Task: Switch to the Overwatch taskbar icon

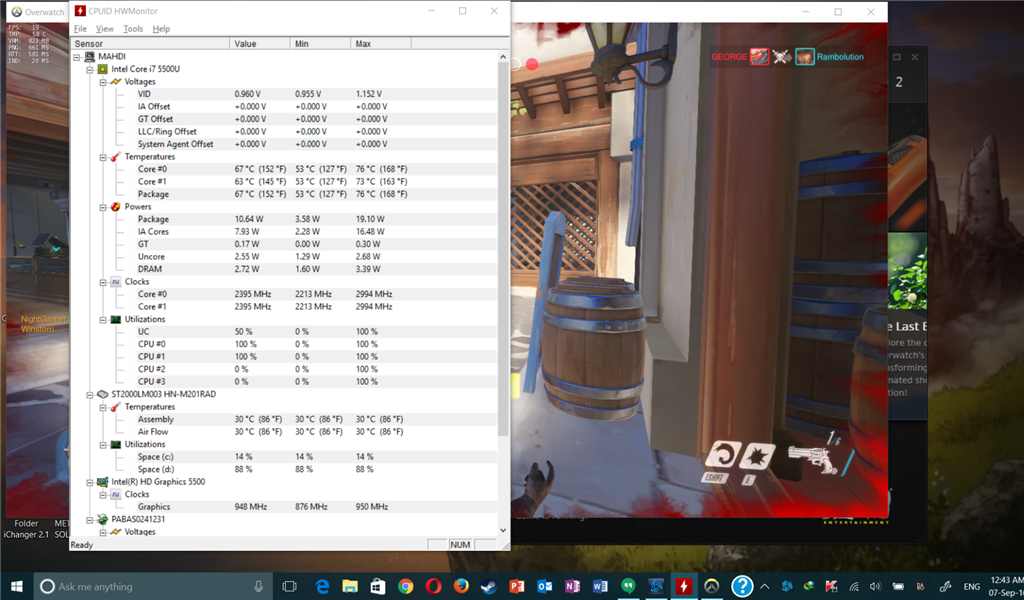Action: (712, 586)
